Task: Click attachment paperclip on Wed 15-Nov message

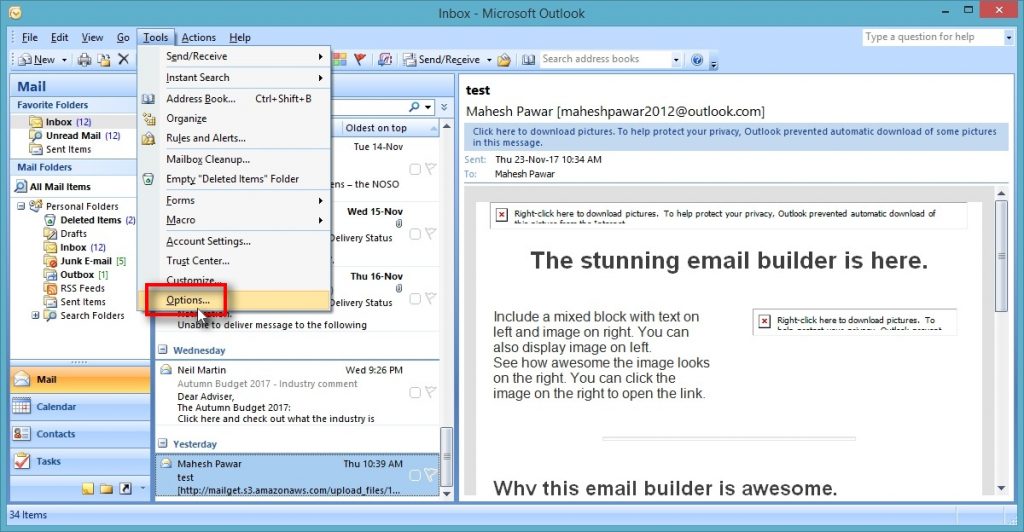Action: [x=399, y=223]
